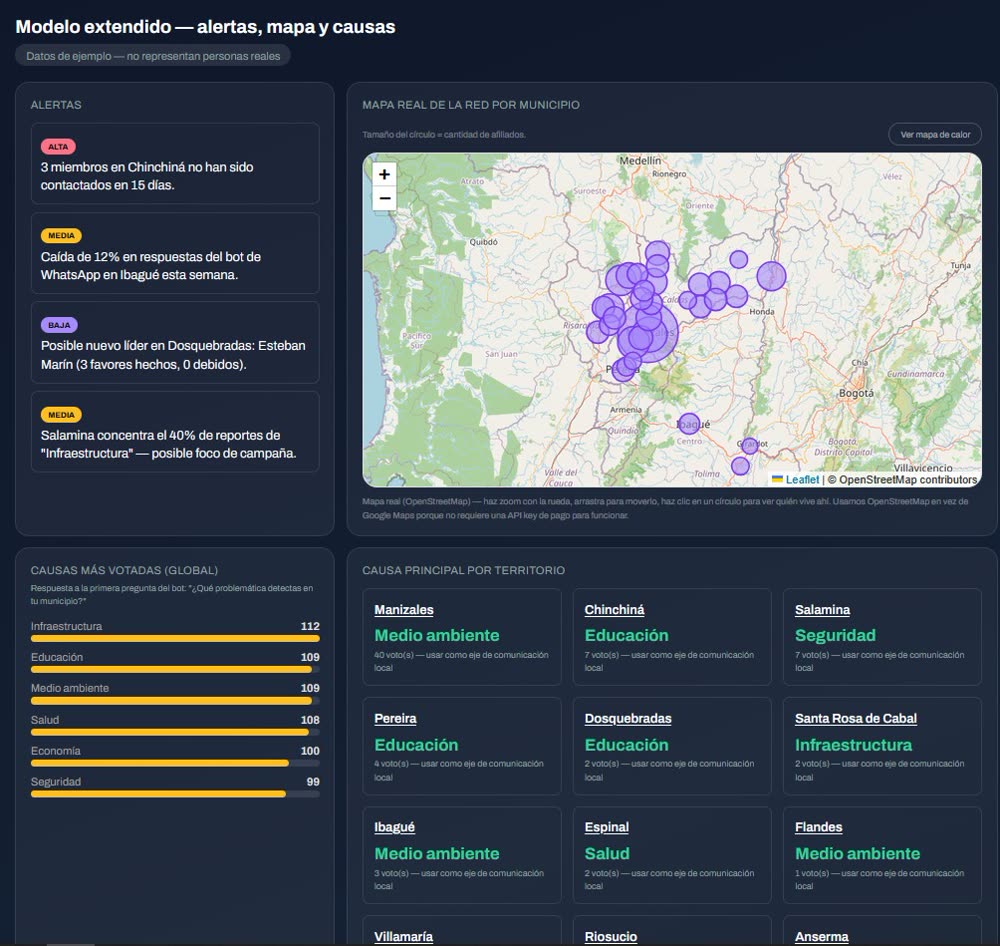Click the vote count '99' for Seguridad
The width and height of the screenshot is (1000, 946).
[x=313, y=782]
